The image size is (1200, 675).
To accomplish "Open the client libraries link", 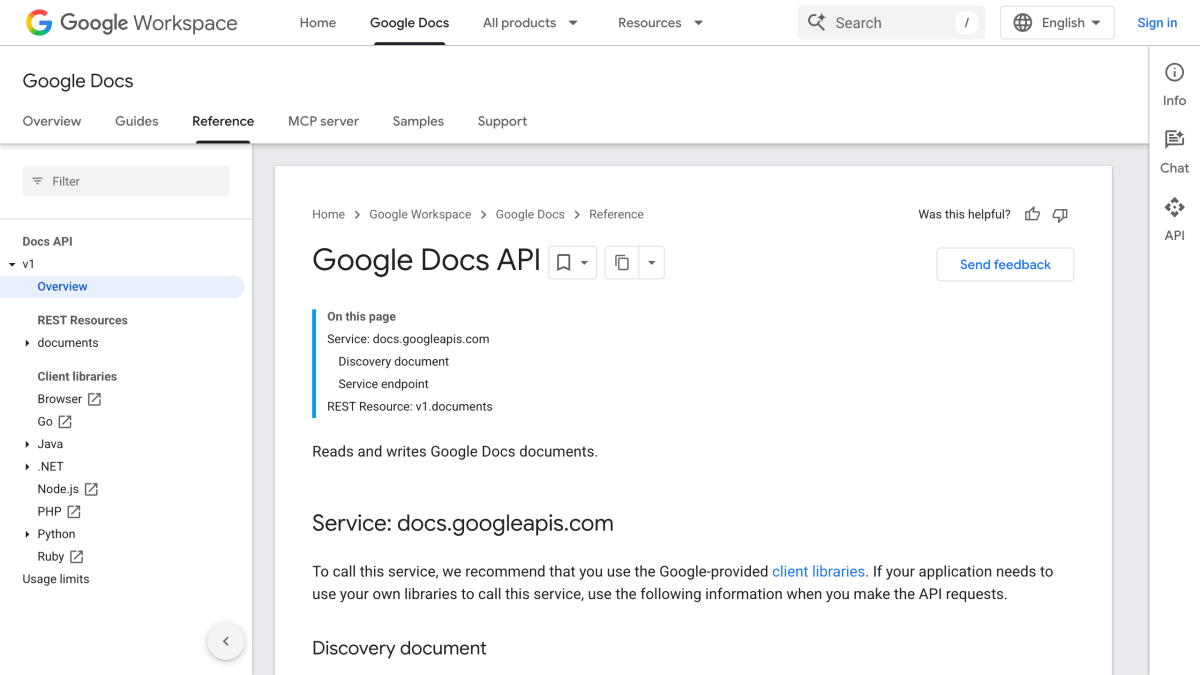I will [x=818, y=572].
